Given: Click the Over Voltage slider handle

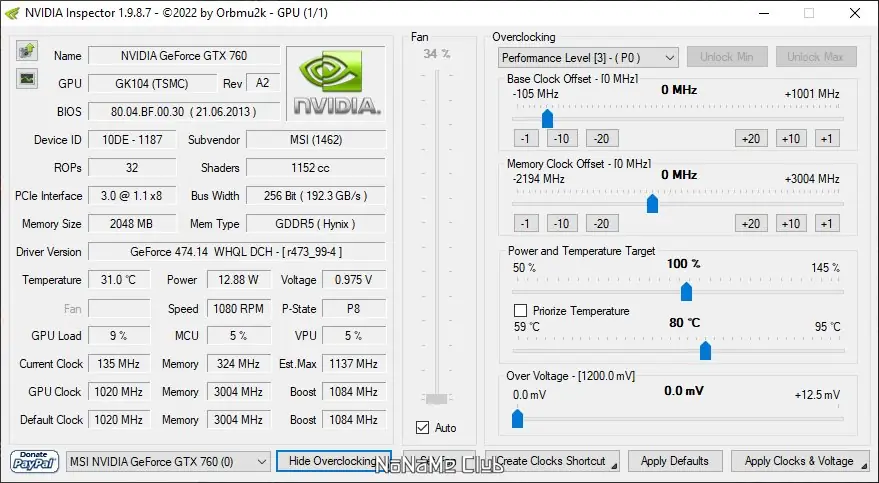Looking at the screenshot, I should point(517,418).
